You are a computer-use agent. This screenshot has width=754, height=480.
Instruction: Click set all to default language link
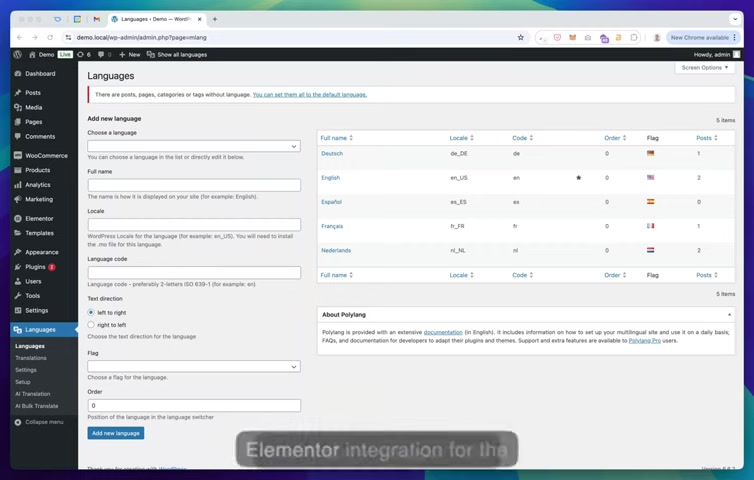(x=310, y=95)
